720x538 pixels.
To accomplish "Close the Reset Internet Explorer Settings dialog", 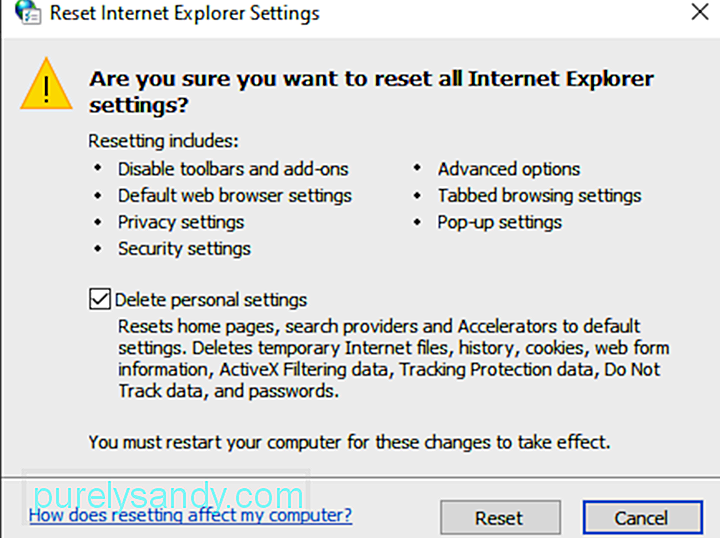I will pos(700,12).
